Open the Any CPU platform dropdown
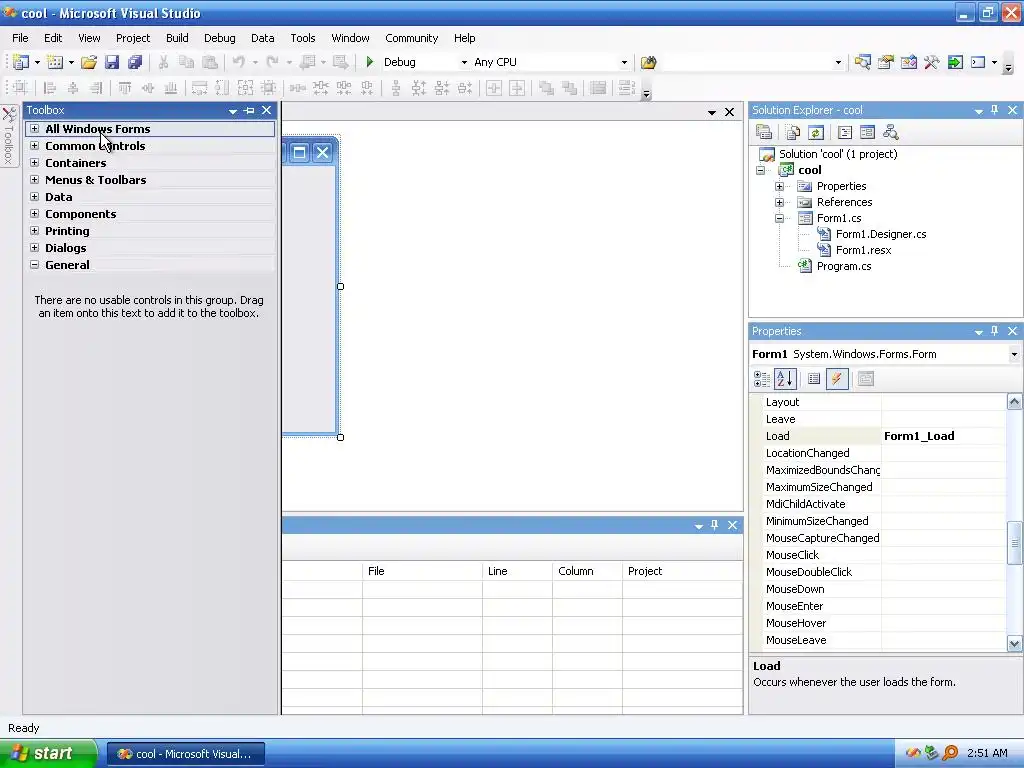The height and width of the screenshot is (768, 1024). (x=624, y=62)
